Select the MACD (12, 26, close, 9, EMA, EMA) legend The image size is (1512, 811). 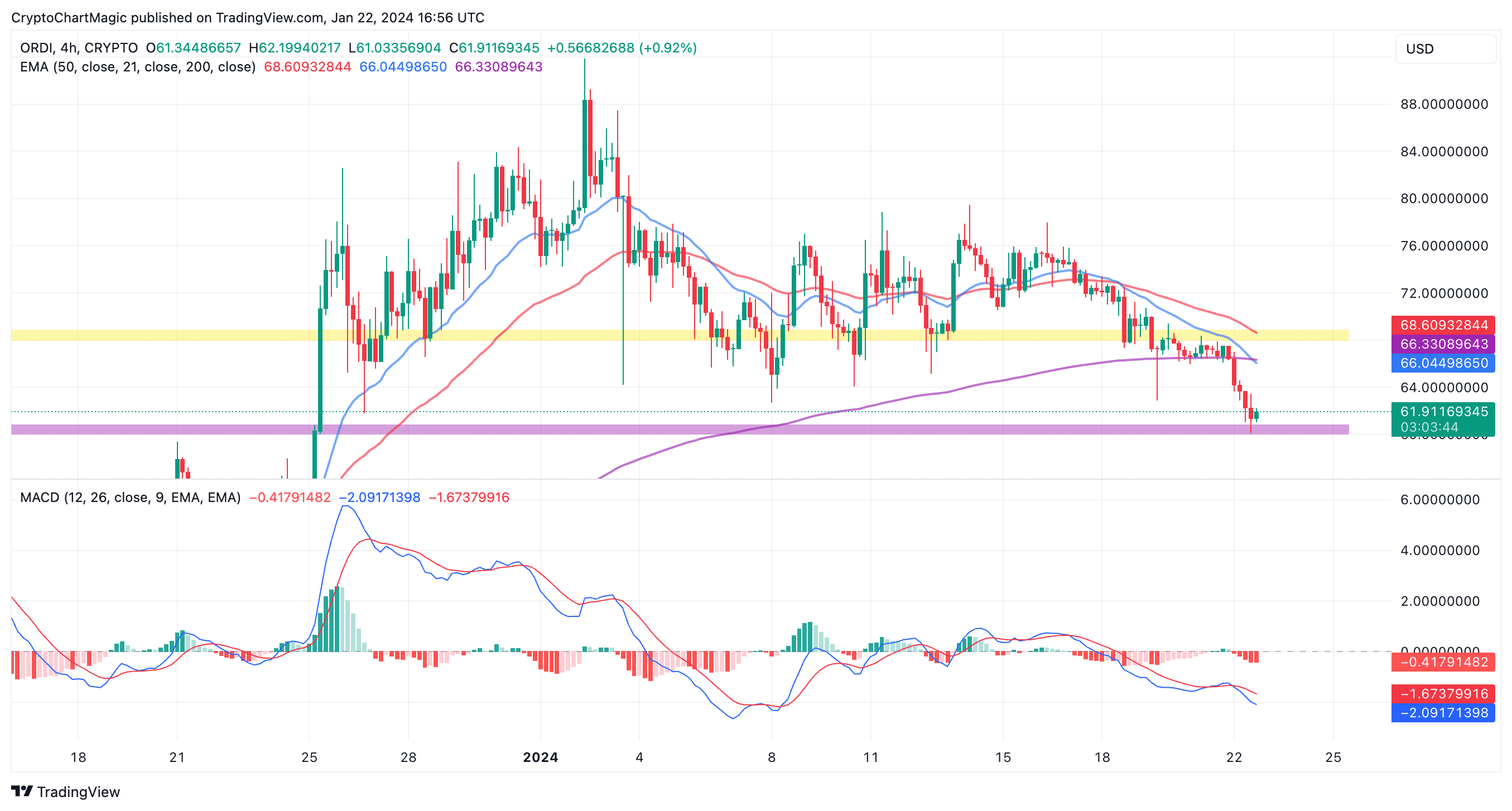point(131,498)
